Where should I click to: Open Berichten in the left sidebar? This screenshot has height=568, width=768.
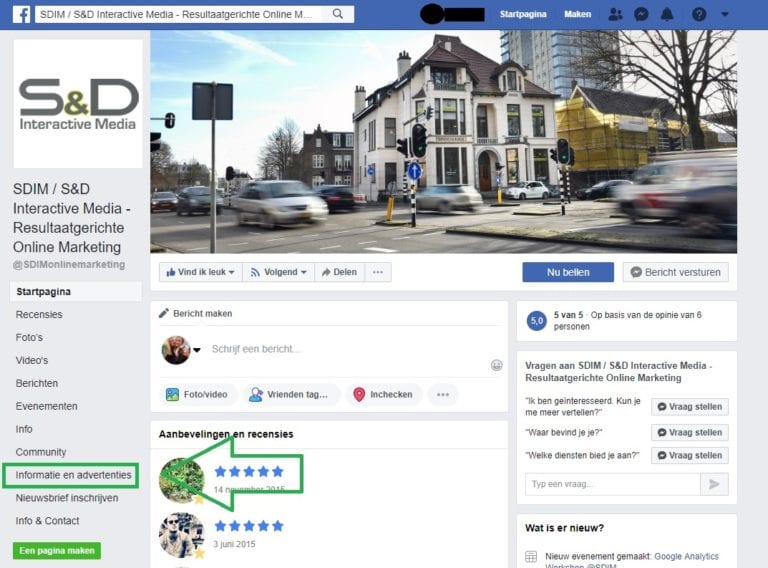coord(37,383)
